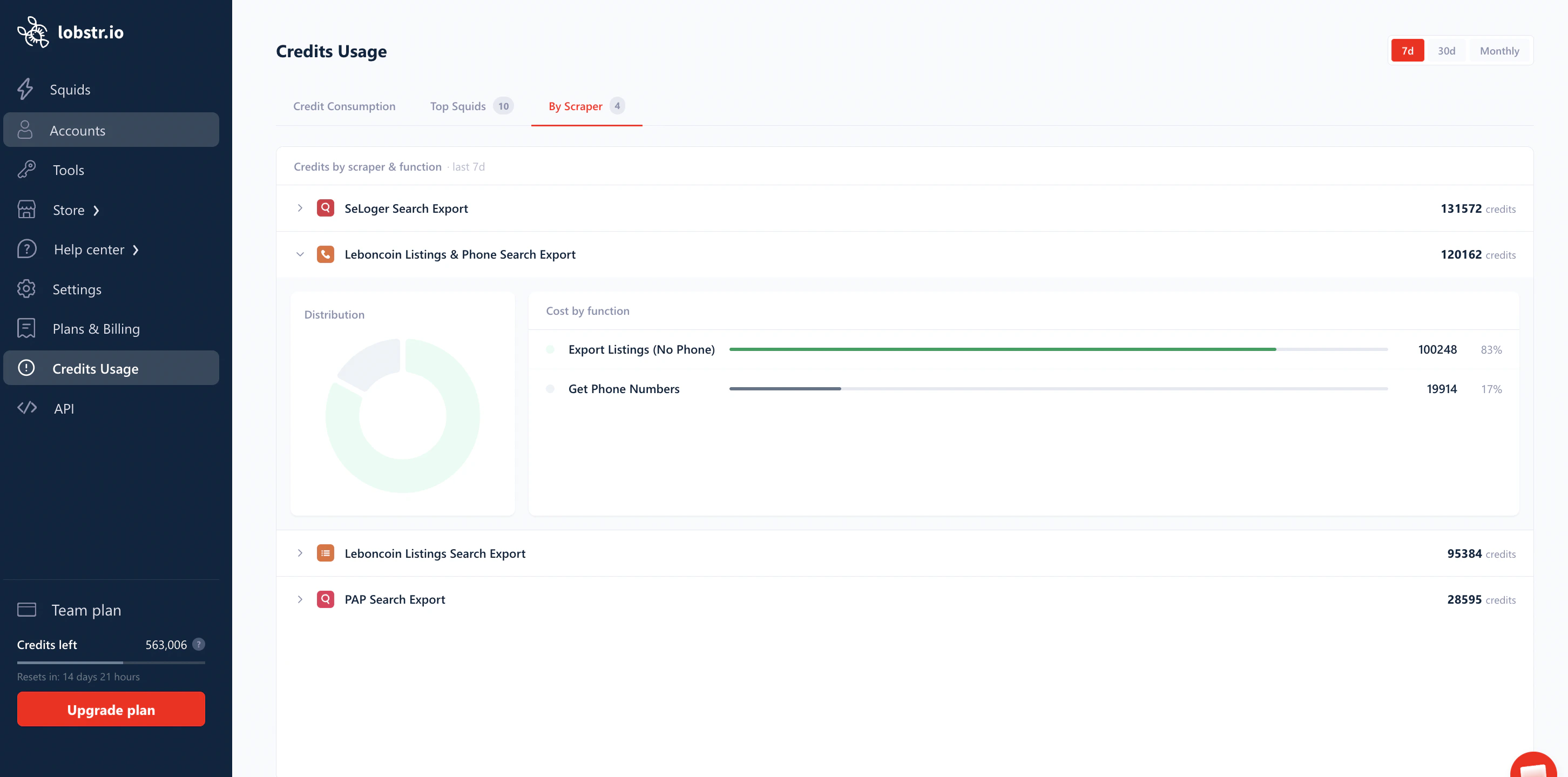The height and width of the screenshot is (777, 1568).
Task: Click the Export Listings legend dot
Action: [x=550, y=349]
